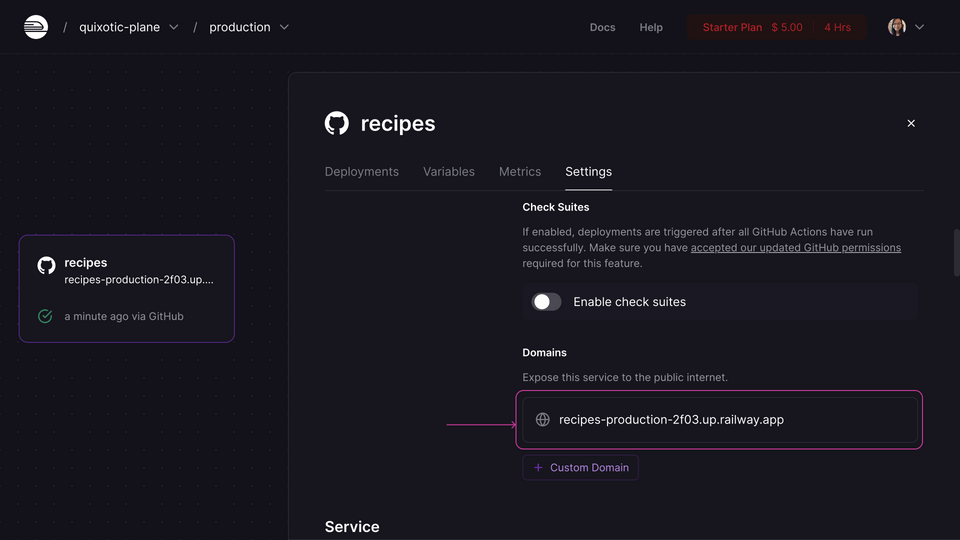Switch to the Deployments tab

pyautogui.click(x=361, y=172)
